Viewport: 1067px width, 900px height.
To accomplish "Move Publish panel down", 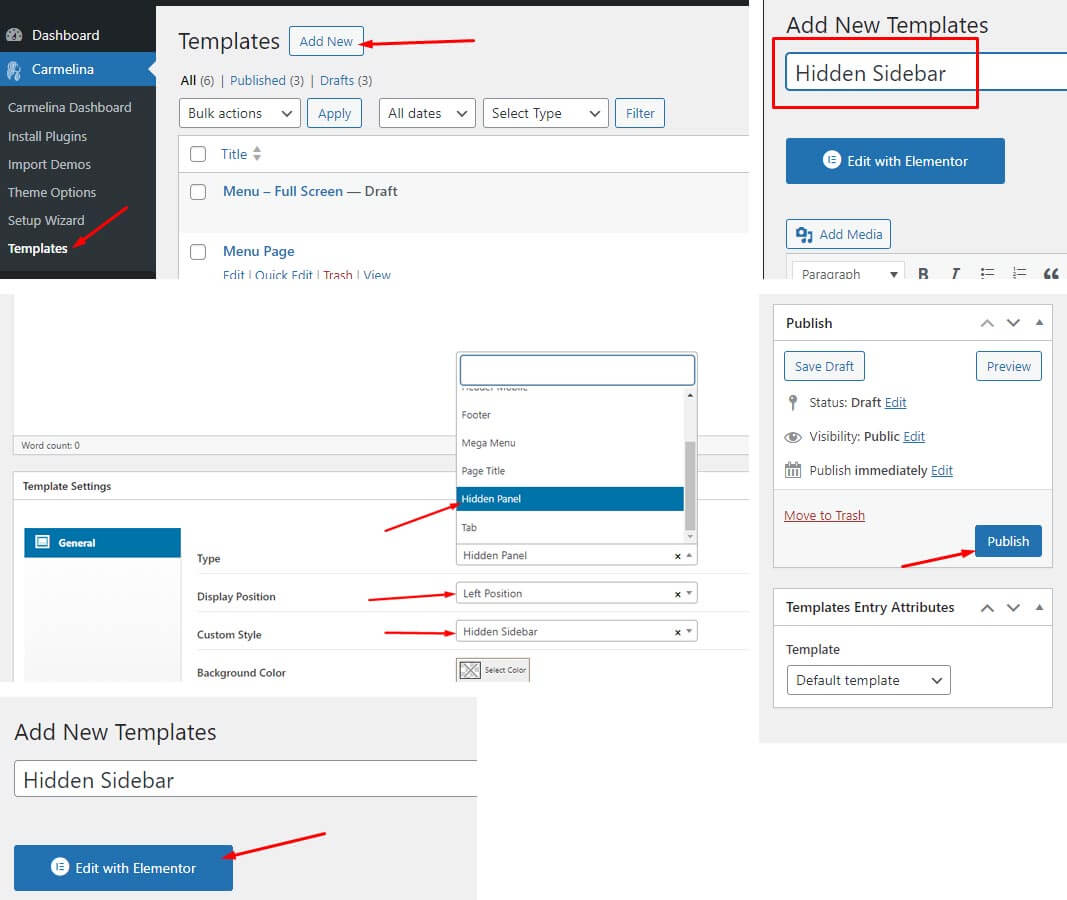I will [1013, 323].
